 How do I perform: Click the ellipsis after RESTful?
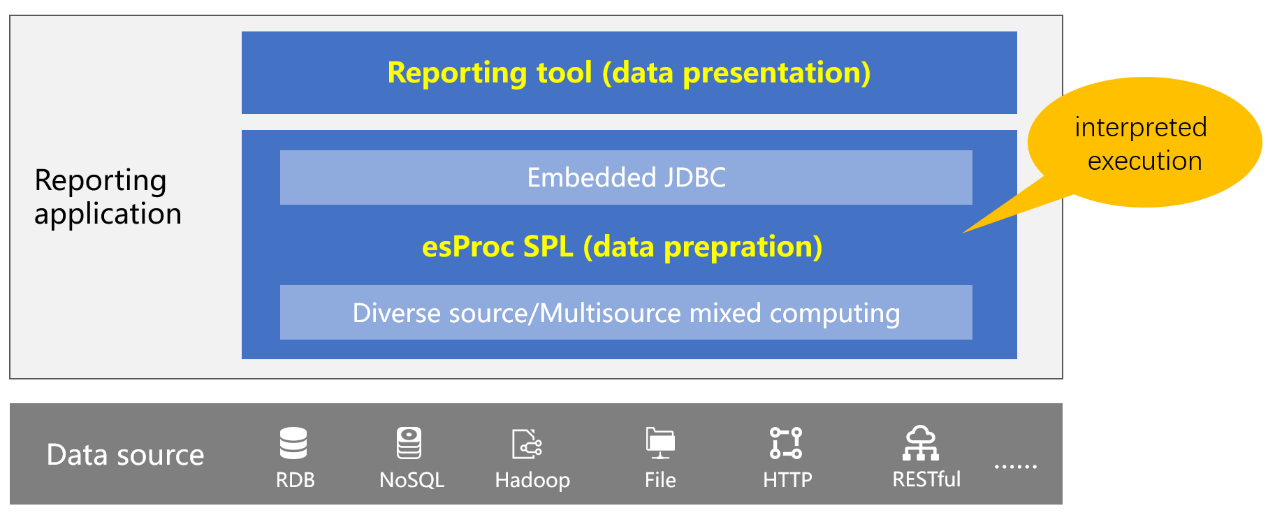[1016, 466]
